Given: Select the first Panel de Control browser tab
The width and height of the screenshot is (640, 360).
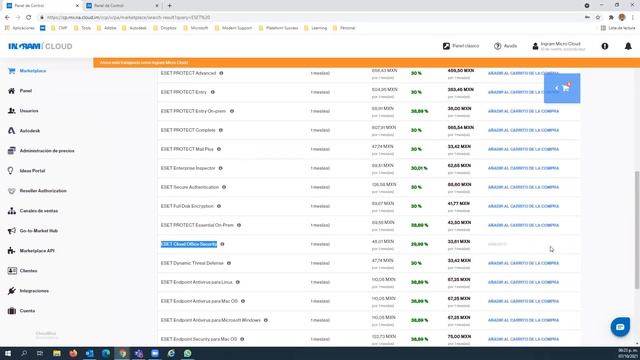Looking at the screenshot, I should tap(42, 6).
